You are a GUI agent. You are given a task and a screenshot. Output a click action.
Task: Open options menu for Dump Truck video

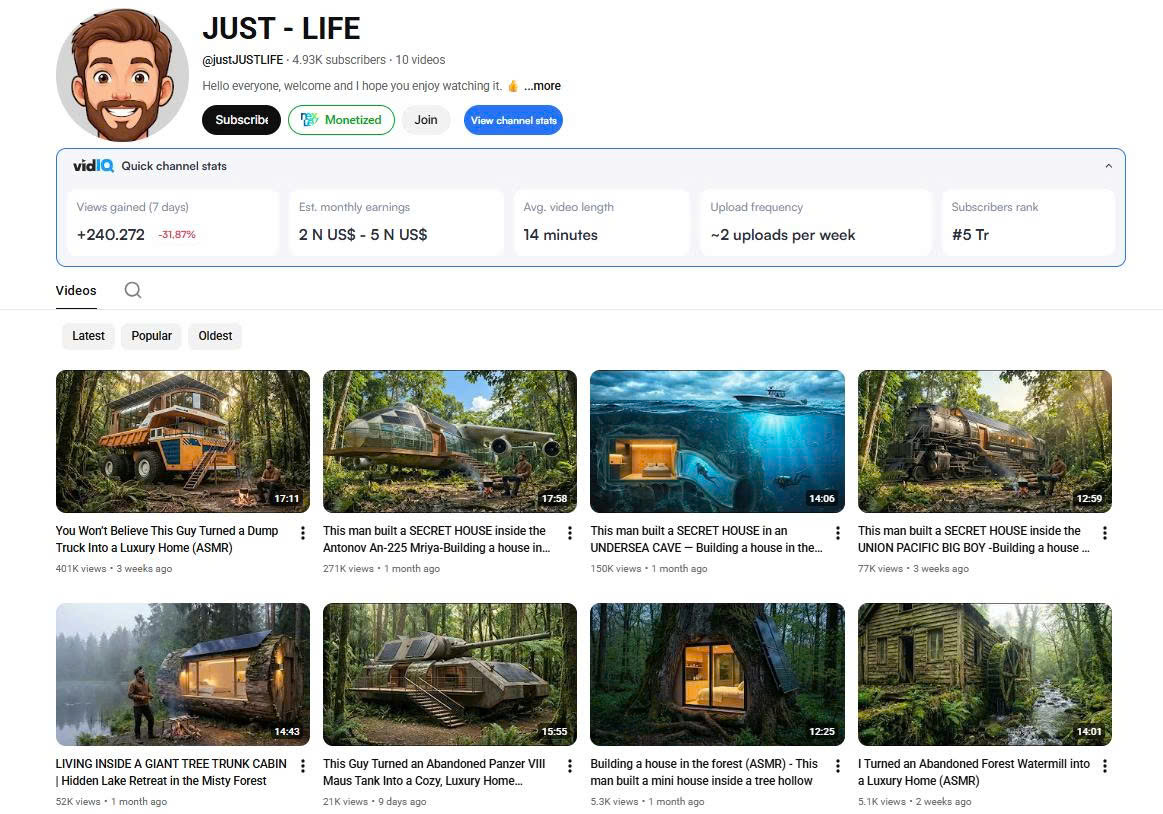303,533
